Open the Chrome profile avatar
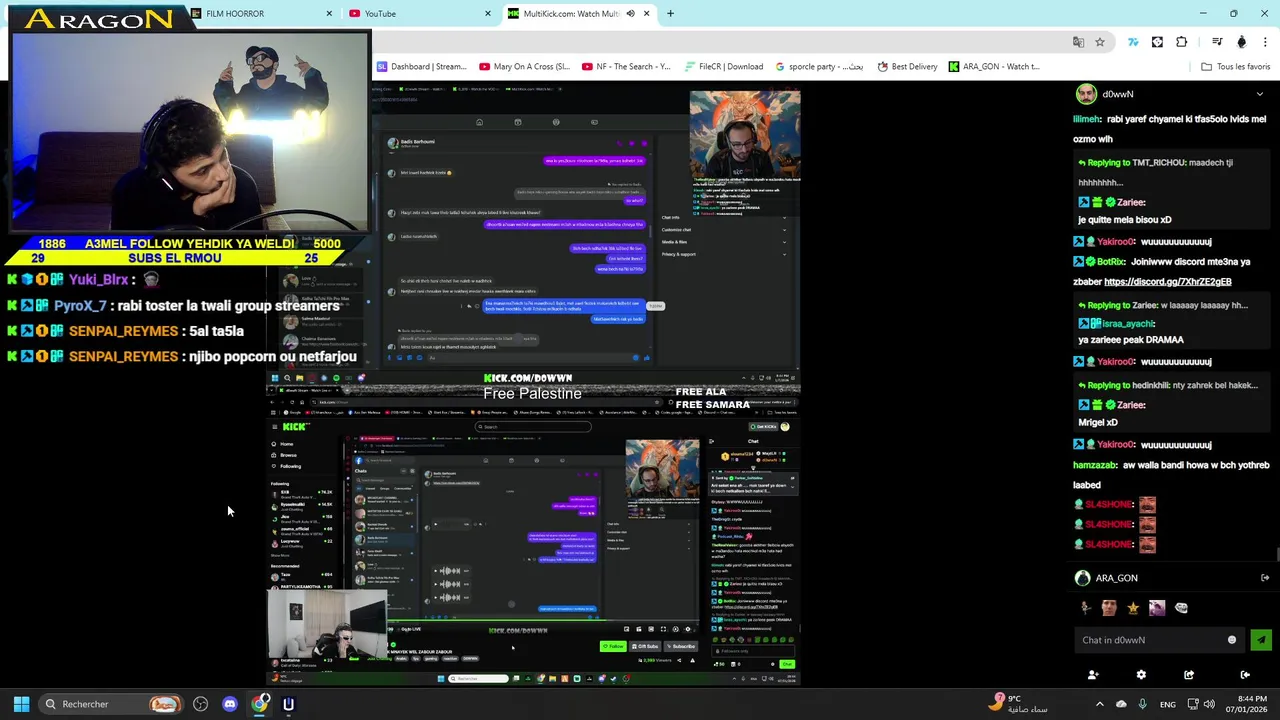This screenshot has width=1280, height=720. point(1242,42)
